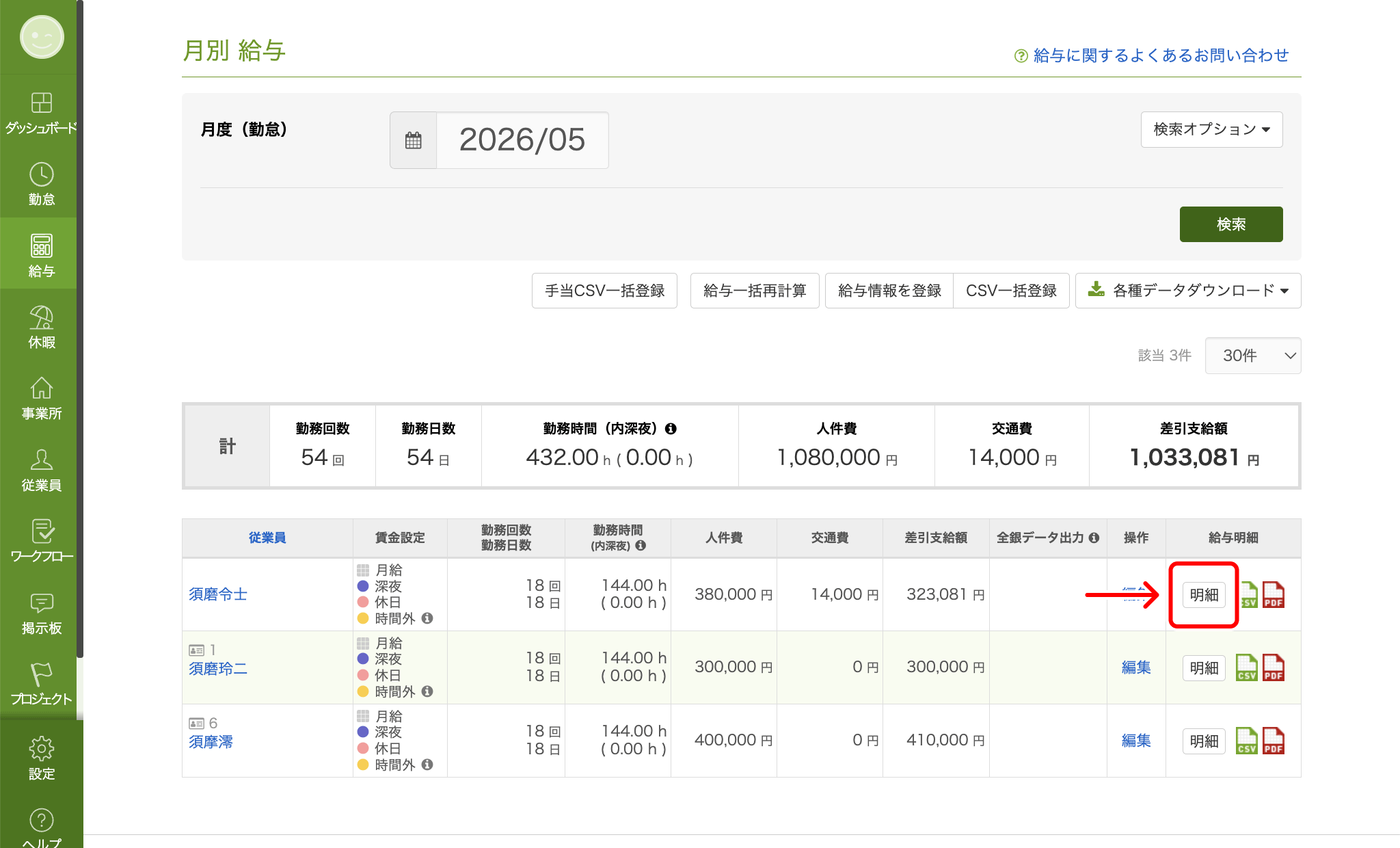Download CSV payslip for 須摩澪

(x=1247, y=741)
